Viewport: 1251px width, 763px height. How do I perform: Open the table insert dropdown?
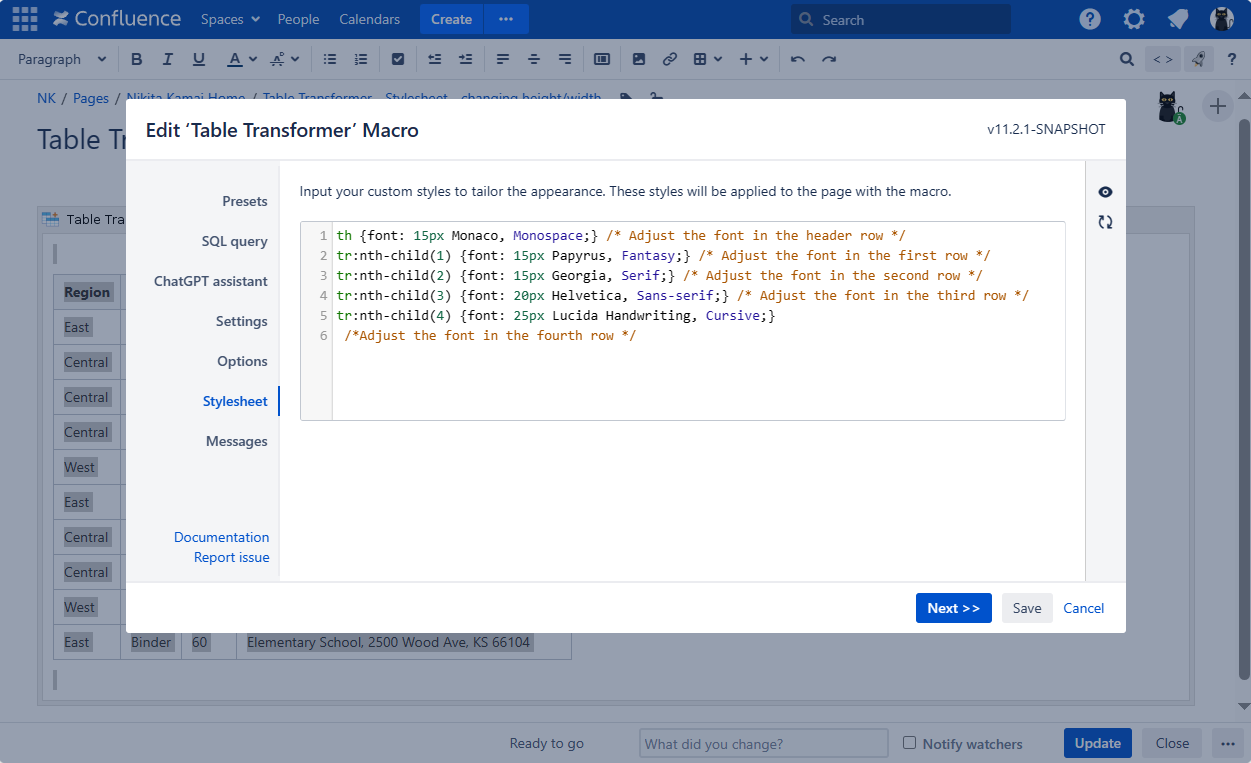click(x=707, y=59)
